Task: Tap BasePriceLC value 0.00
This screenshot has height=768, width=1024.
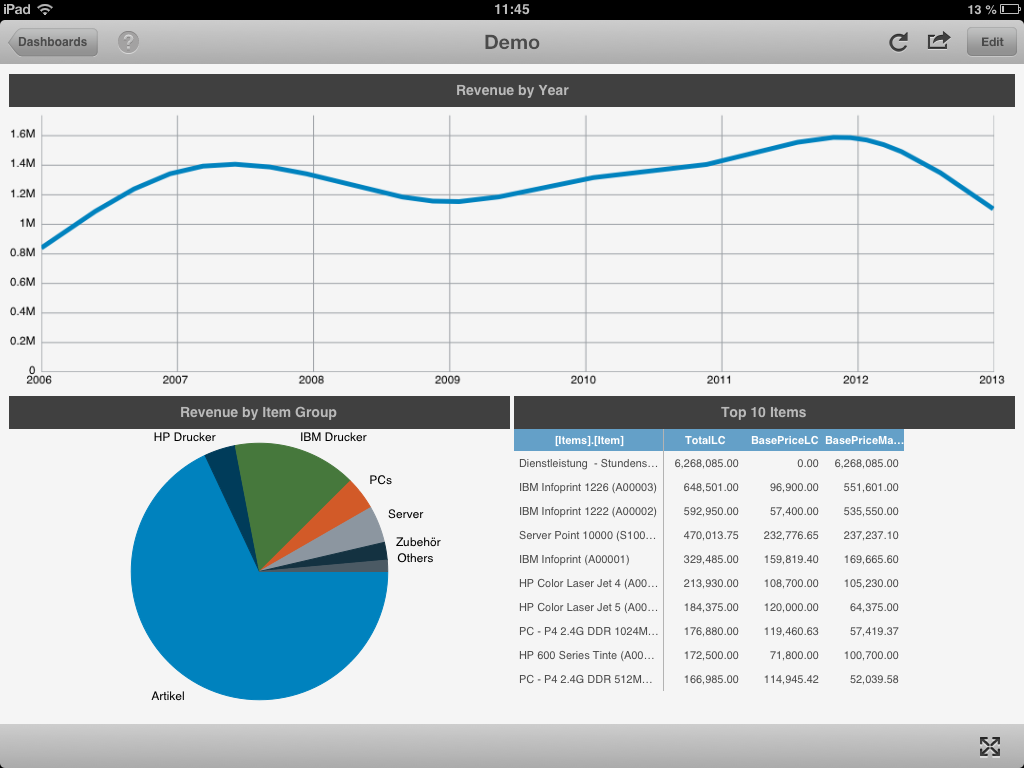Action: (808, 463)
